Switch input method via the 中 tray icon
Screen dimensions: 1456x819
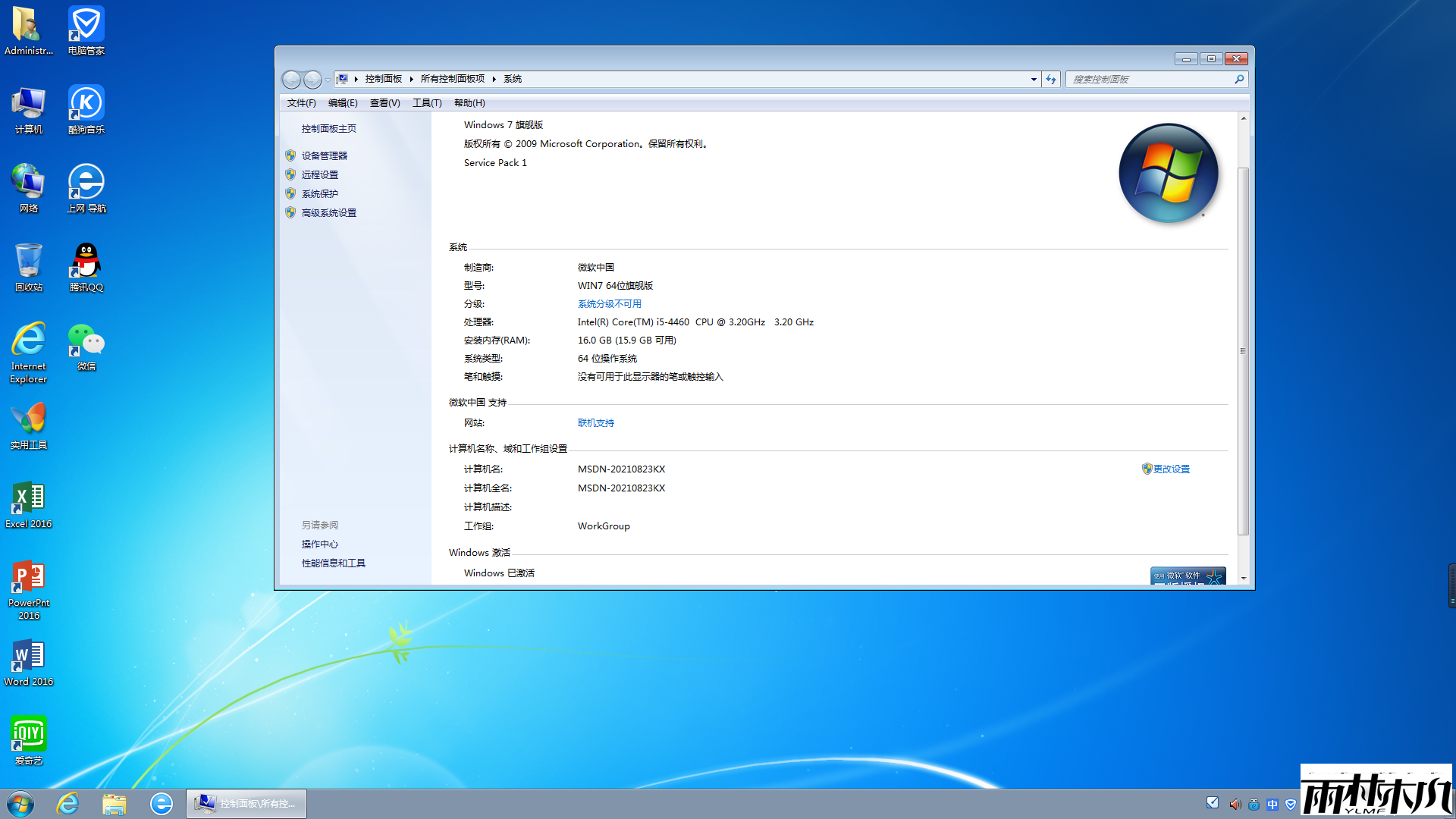pyautogui.click(x=1271, y=804)
